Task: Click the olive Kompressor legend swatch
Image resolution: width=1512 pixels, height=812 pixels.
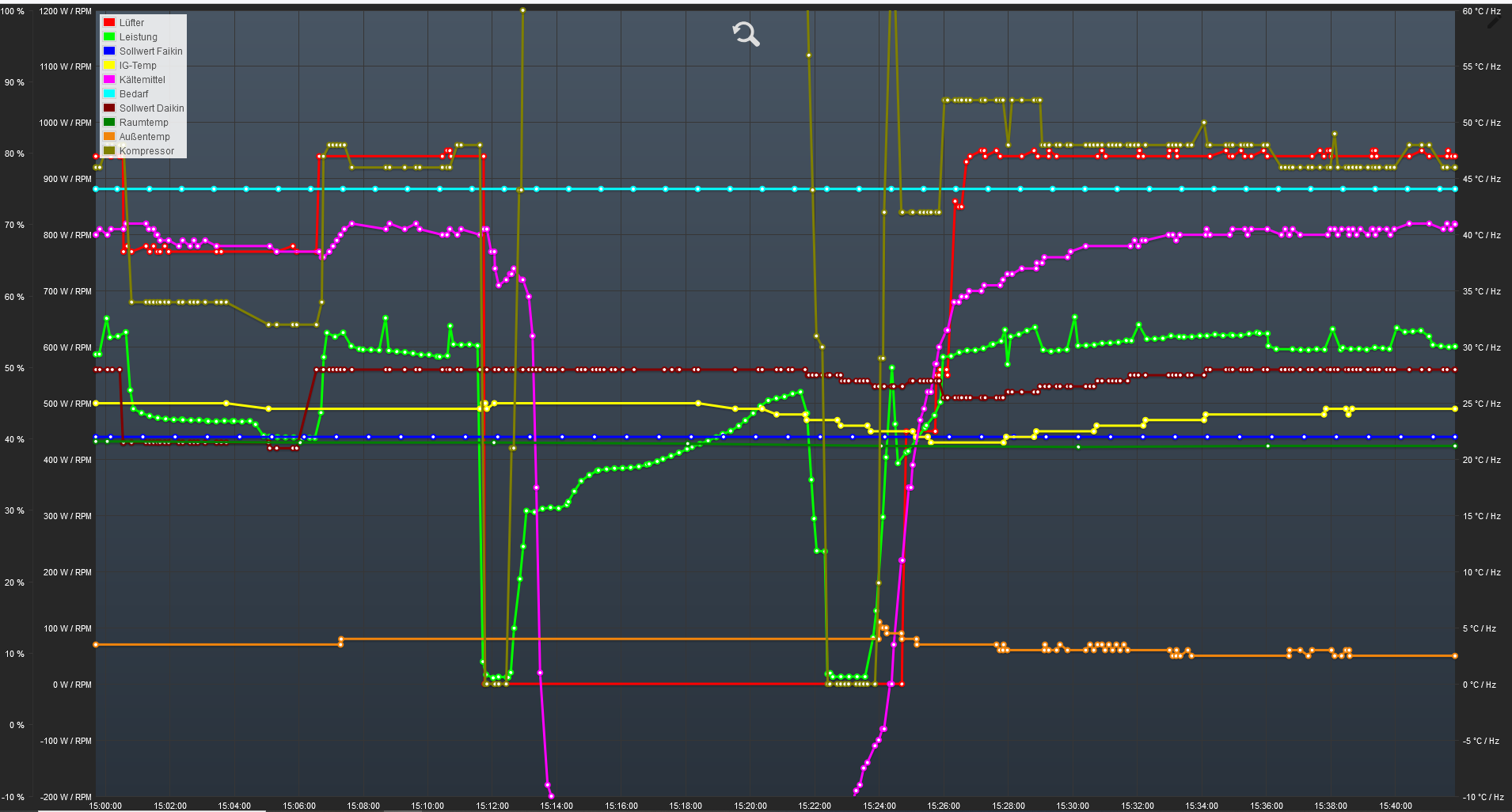Action: tap(109, 151)
